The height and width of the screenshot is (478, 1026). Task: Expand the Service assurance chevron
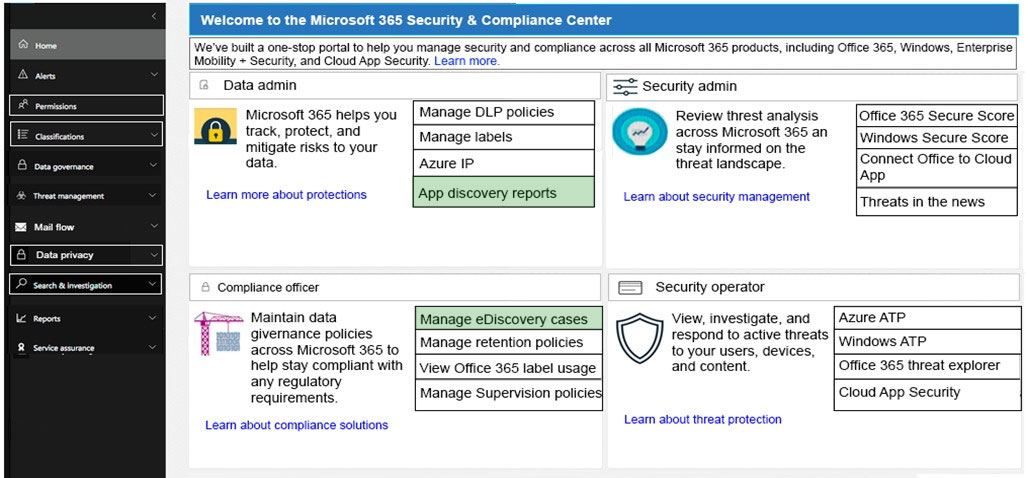[x=152, y=347]
